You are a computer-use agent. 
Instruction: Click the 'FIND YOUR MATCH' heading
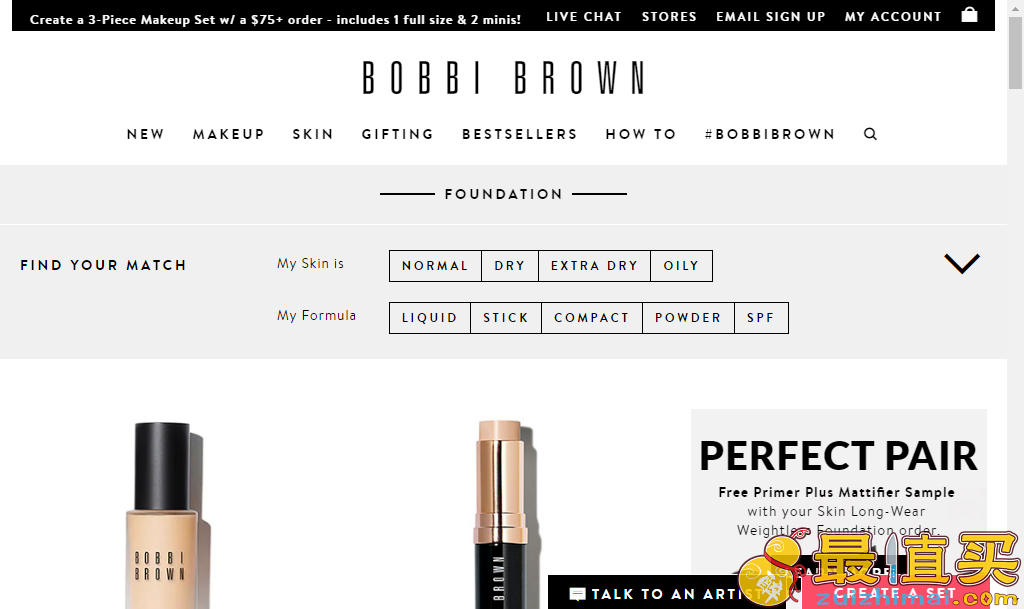point(103,265)
